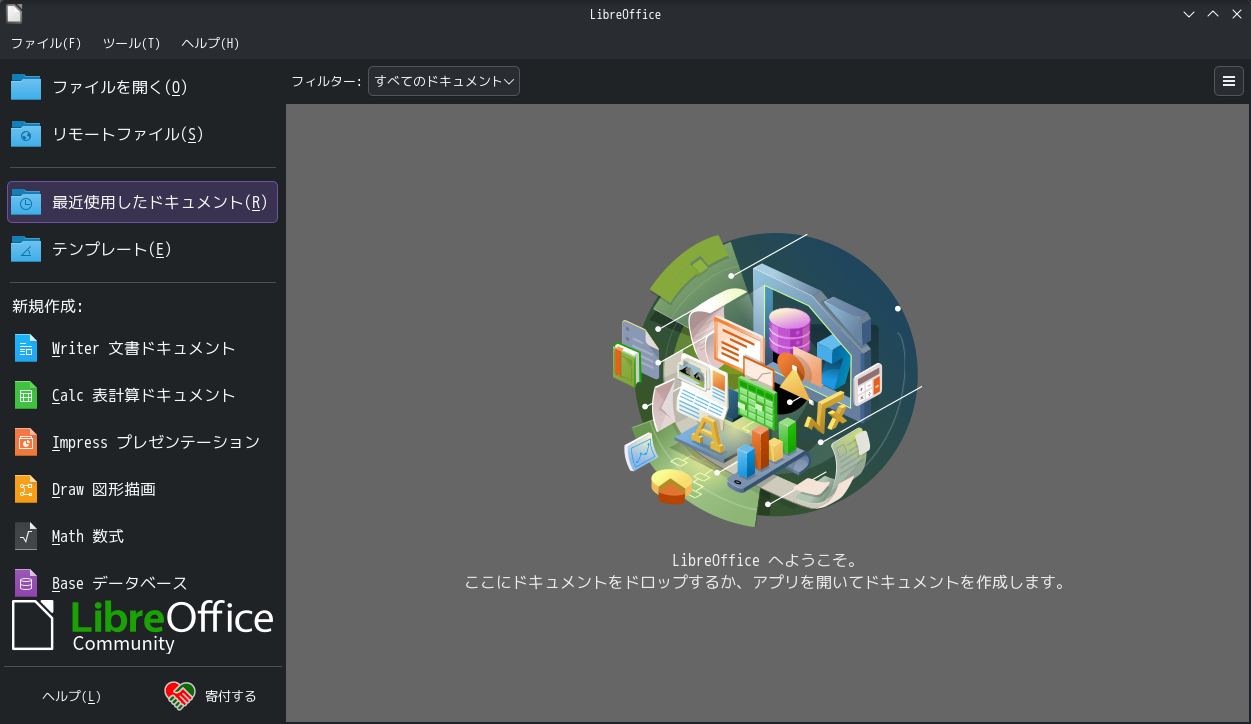Click the purple Base database icon
This screenshot has width=1251, height=724.
point(26,582)
